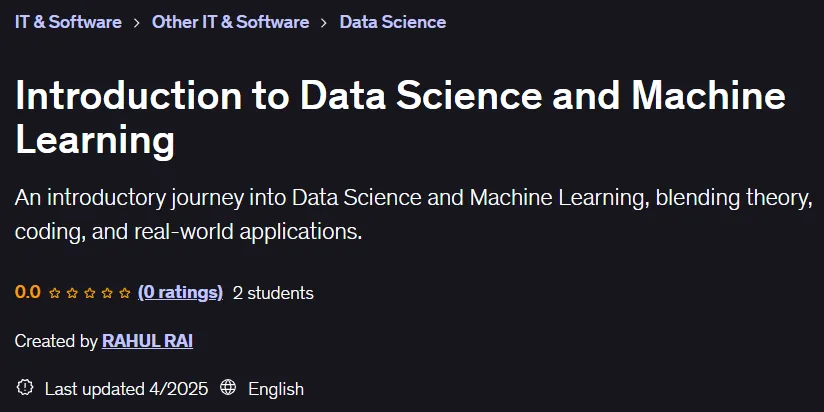Click the second breadcrumb chevron separator
This screenshot has height=412, width=824.
(x=324, y=23)
